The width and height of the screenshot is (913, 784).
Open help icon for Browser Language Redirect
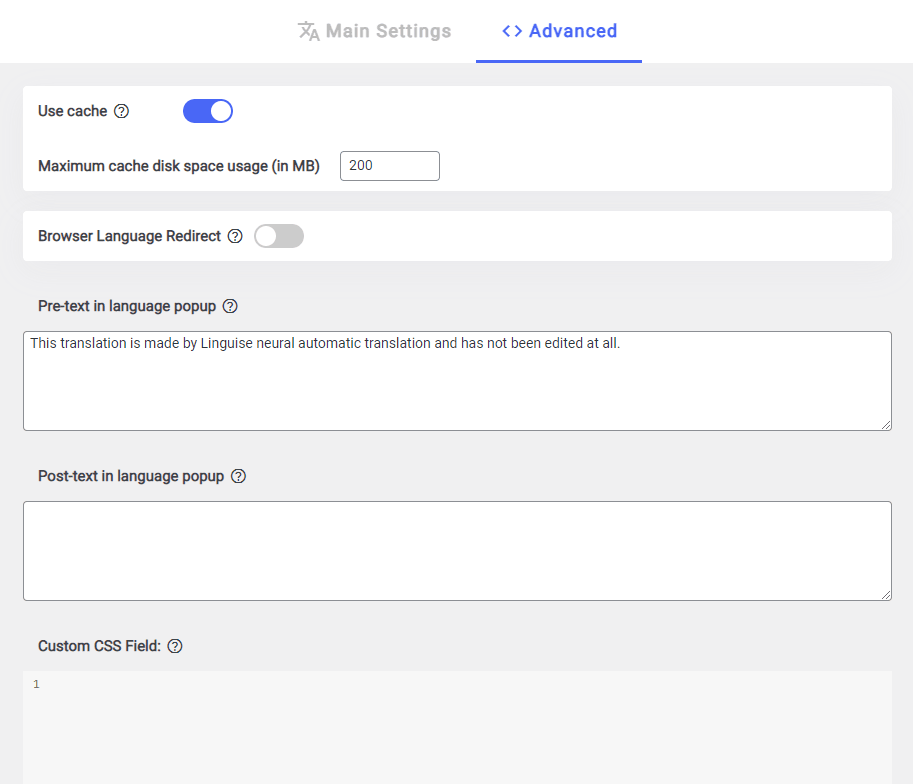(x=235, y=236)
